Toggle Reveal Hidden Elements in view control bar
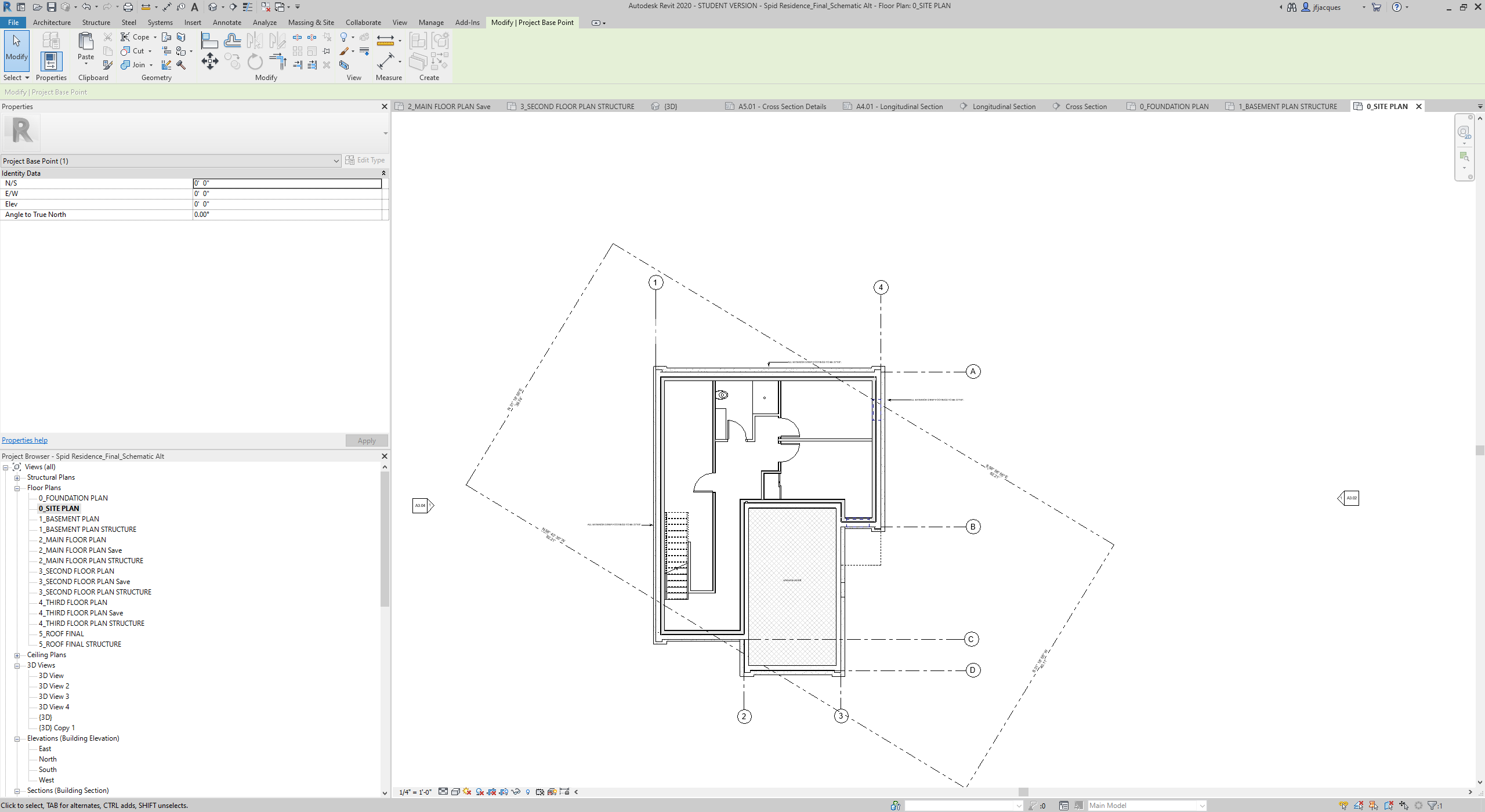This screenshot has width=1485, height=812. [527, 792]
